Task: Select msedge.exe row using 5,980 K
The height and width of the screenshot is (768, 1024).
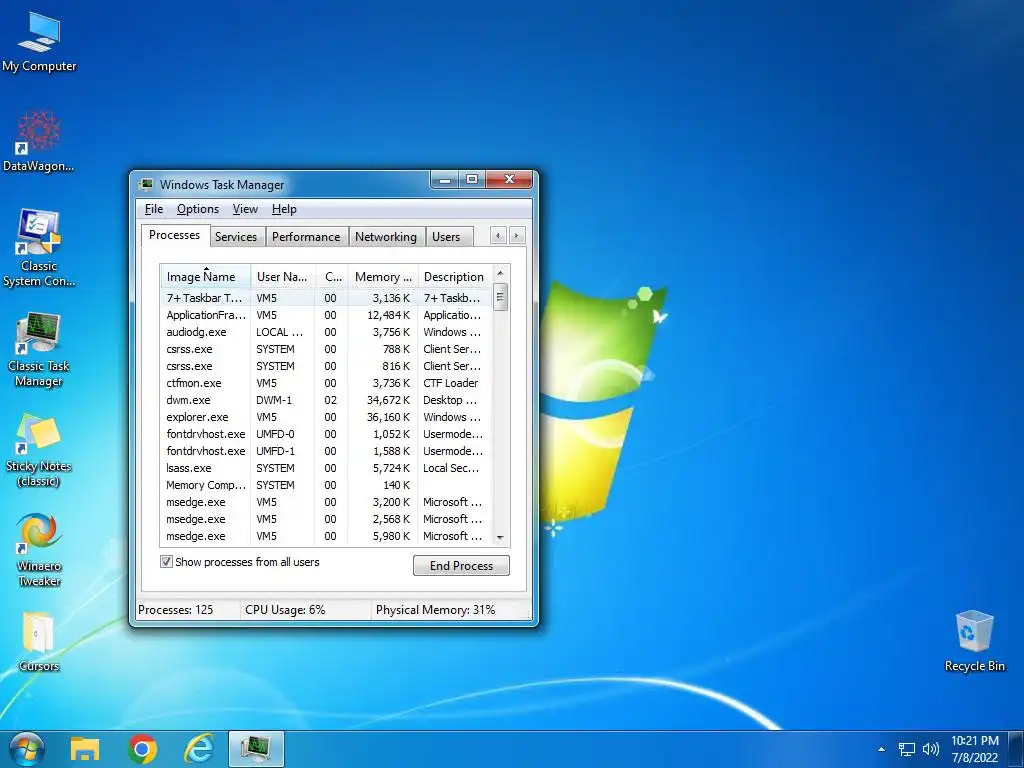Action: point(326,536)
